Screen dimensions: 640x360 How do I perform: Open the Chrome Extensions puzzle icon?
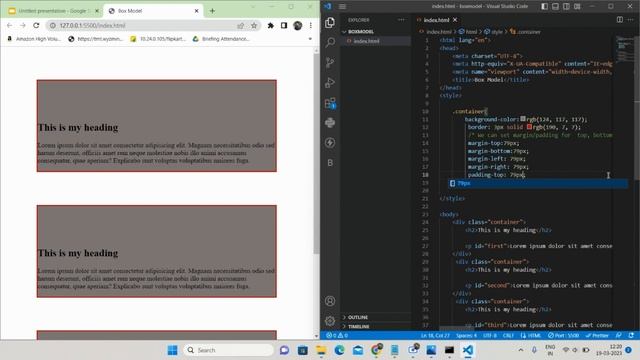pos(270,25)
